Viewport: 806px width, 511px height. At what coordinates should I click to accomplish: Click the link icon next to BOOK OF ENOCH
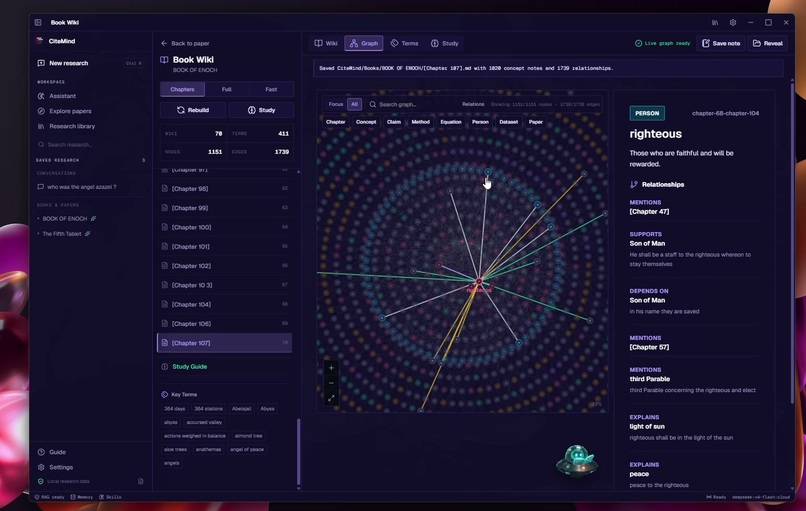(x=94, y=218)
